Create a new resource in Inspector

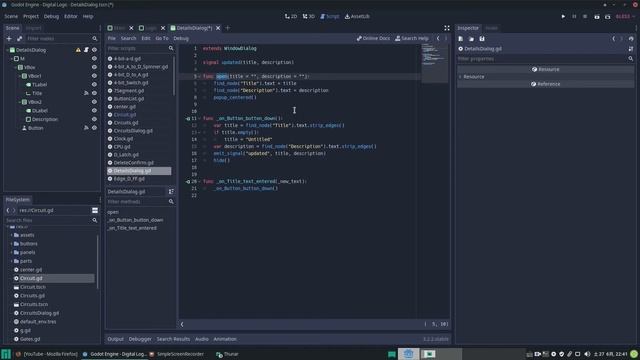(x=460, y=38)
